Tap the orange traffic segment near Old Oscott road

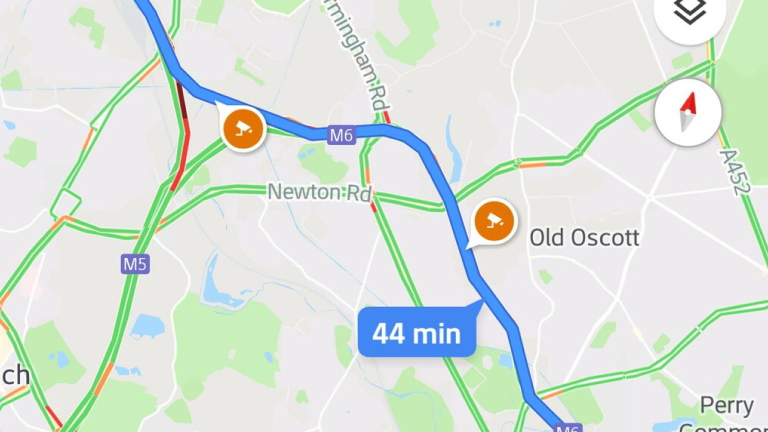tap(532, 166)
